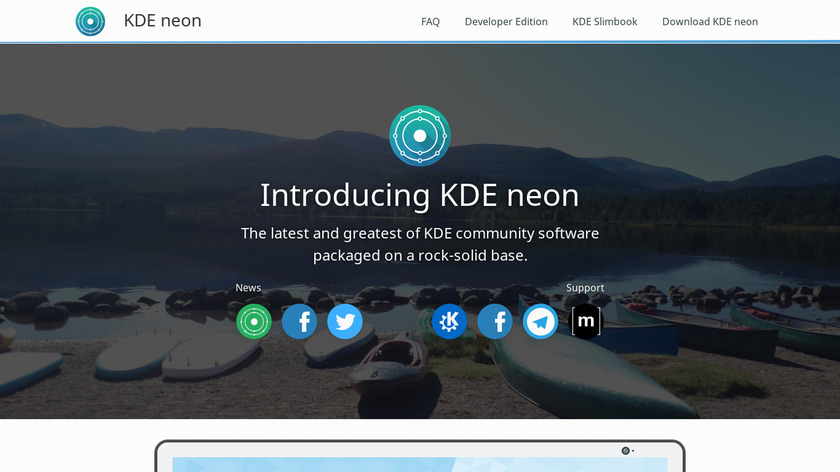840x472 pixels.
Task: Click the tagline about KDE community software
Action: tap(420, 244)
